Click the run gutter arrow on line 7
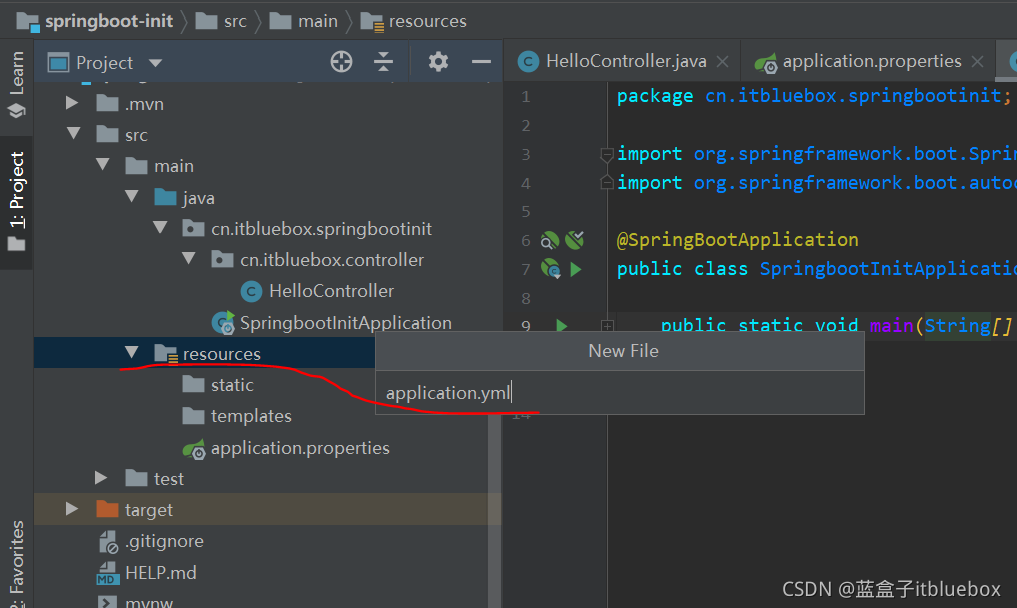Image resolution: width=1017 pixels, height=608 pixels. coord(575,269)
